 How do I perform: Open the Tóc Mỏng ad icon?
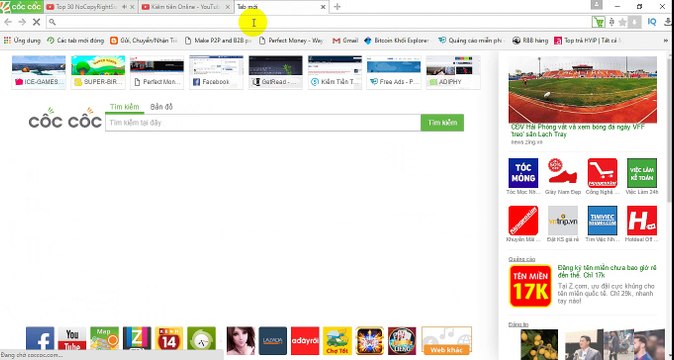pyautogui.click(x=523, y=173)
